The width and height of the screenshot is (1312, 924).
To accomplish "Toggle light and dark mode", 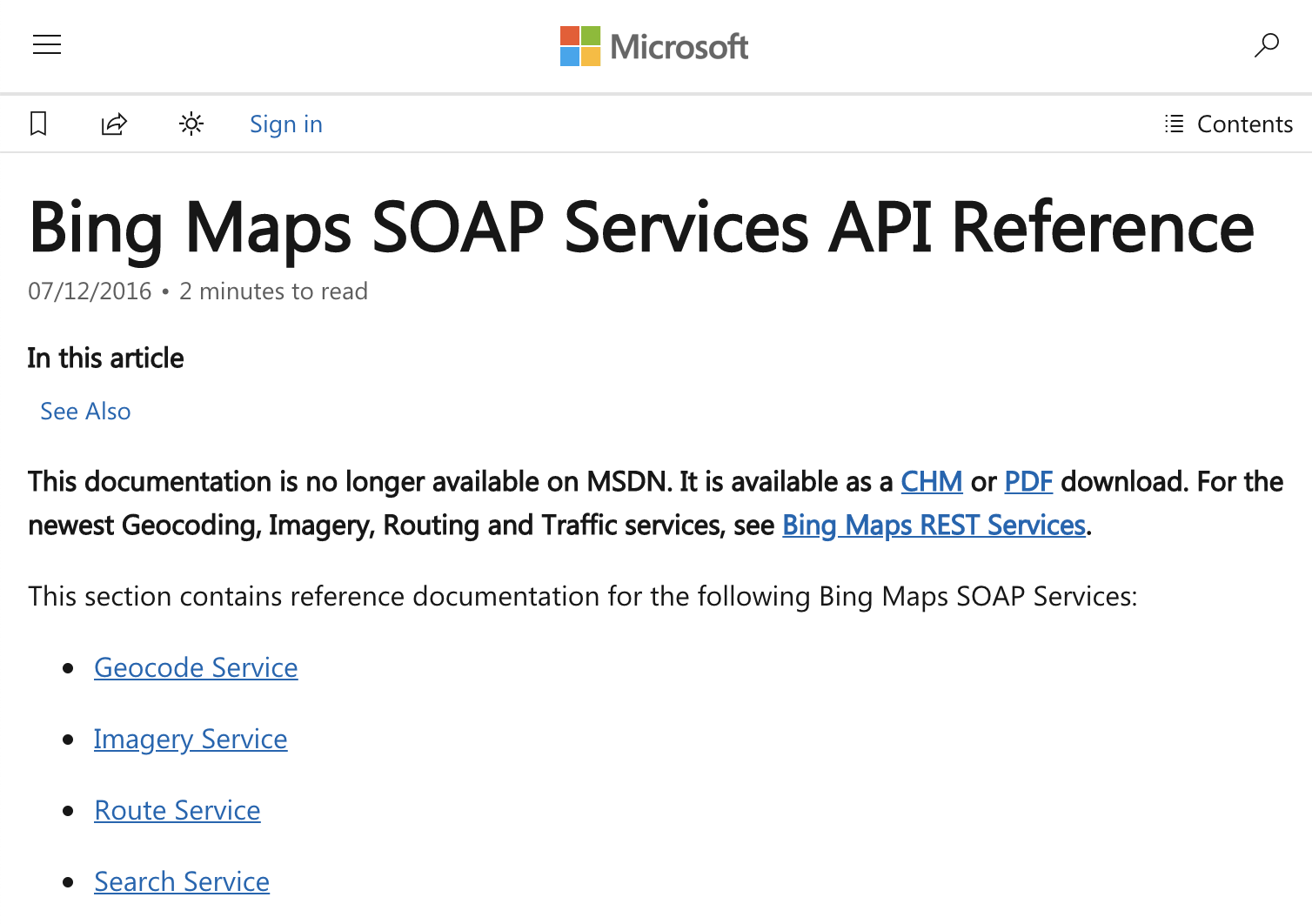I will tap(190, 124).
